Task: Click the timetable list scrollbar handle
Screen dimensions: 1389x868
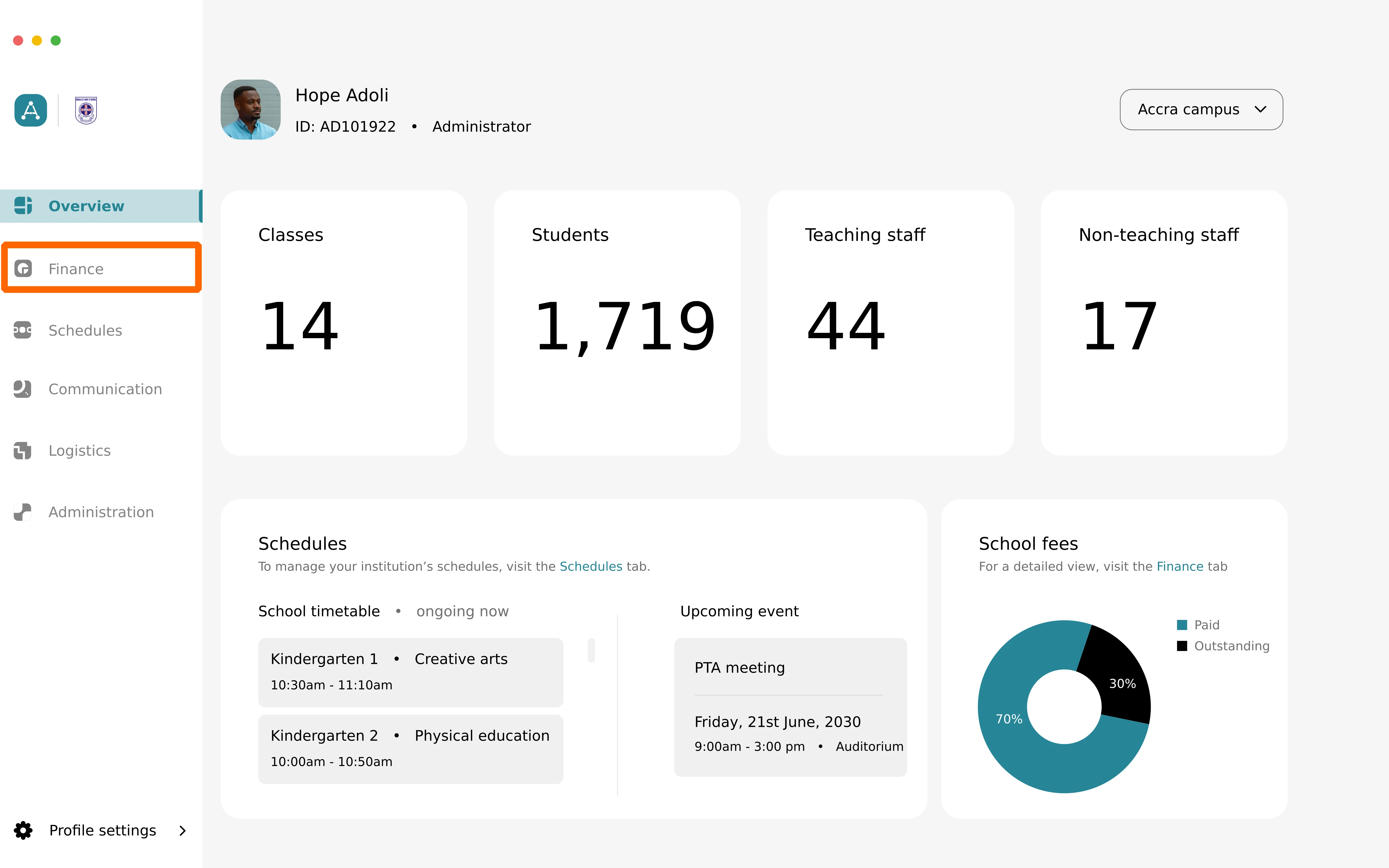Action: point(591,650)
